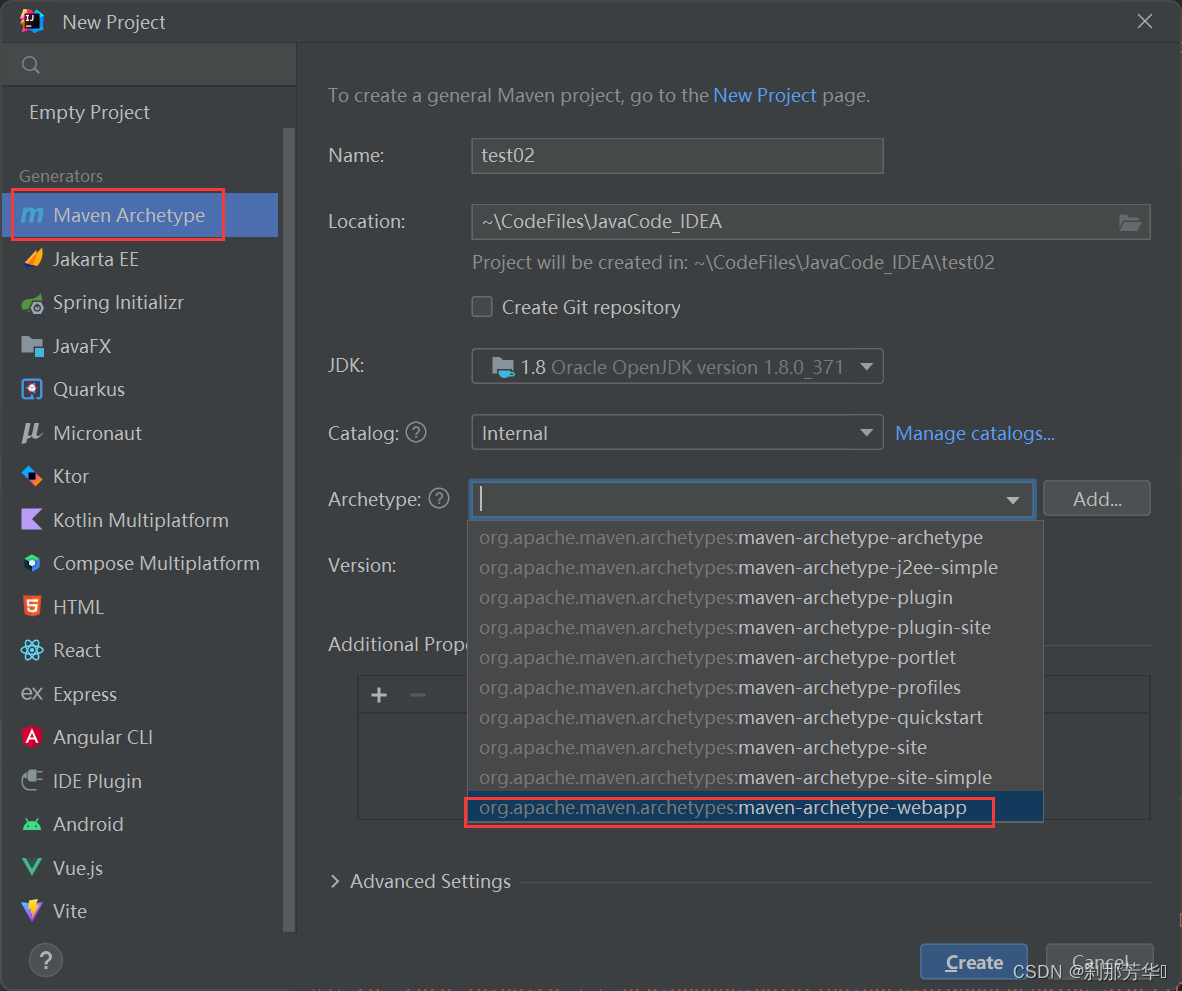Click the Create button
Image resolution: width=1182 pixels, height=991 pixels.
tap(974, 962)
